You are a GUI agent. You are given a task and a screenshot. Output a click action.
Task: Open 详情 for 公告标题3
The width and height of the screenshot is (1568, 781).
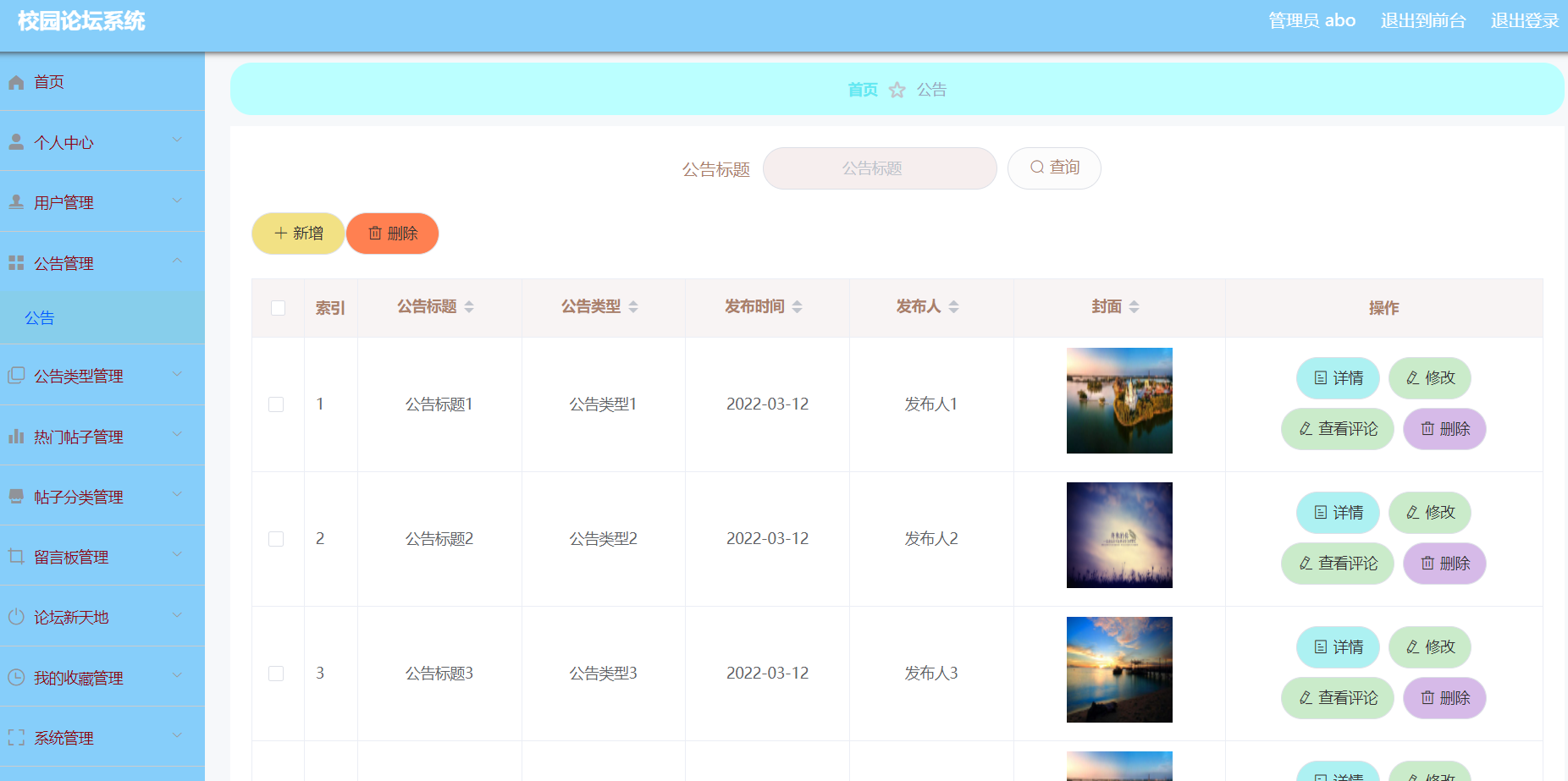1338,647
